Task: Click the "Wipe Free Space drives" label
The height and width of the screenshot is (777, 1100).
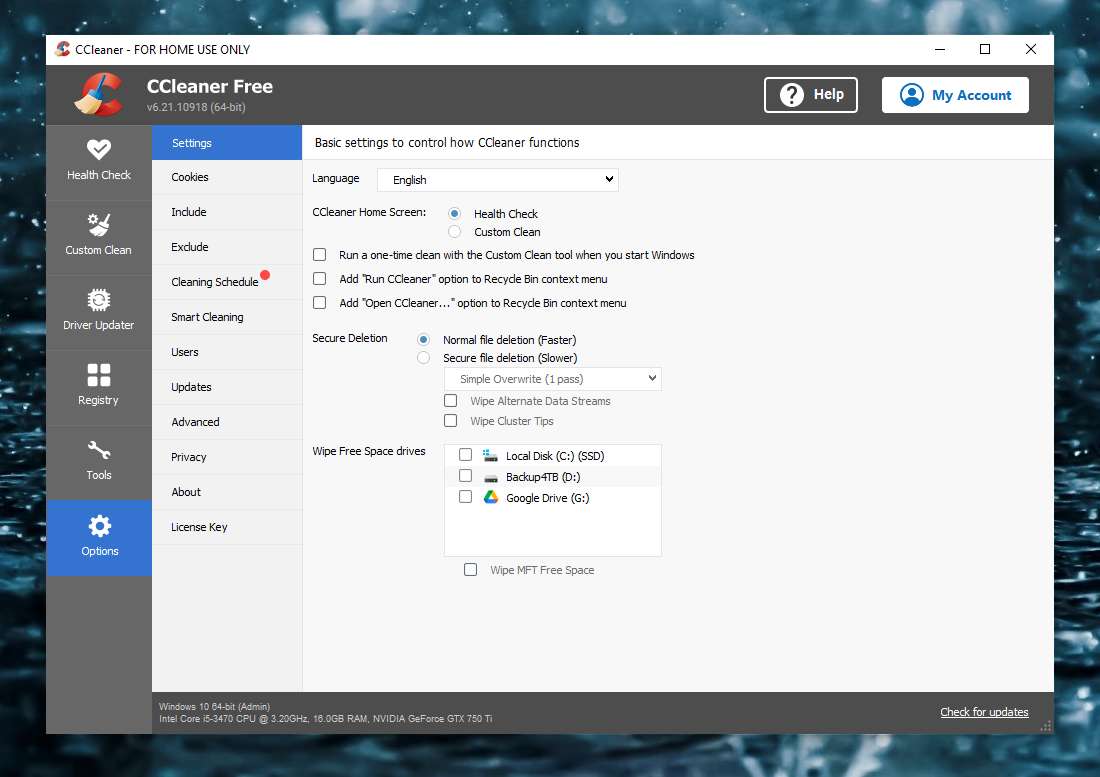Action: [x=369, y=452]
